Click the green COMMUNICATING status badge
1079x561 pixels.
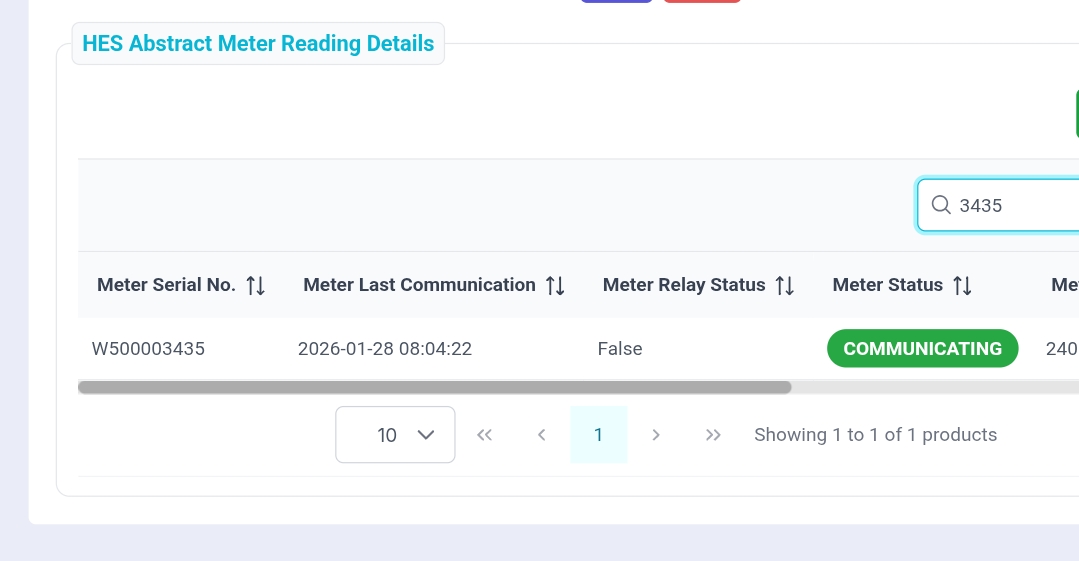[x=922, y=349]
